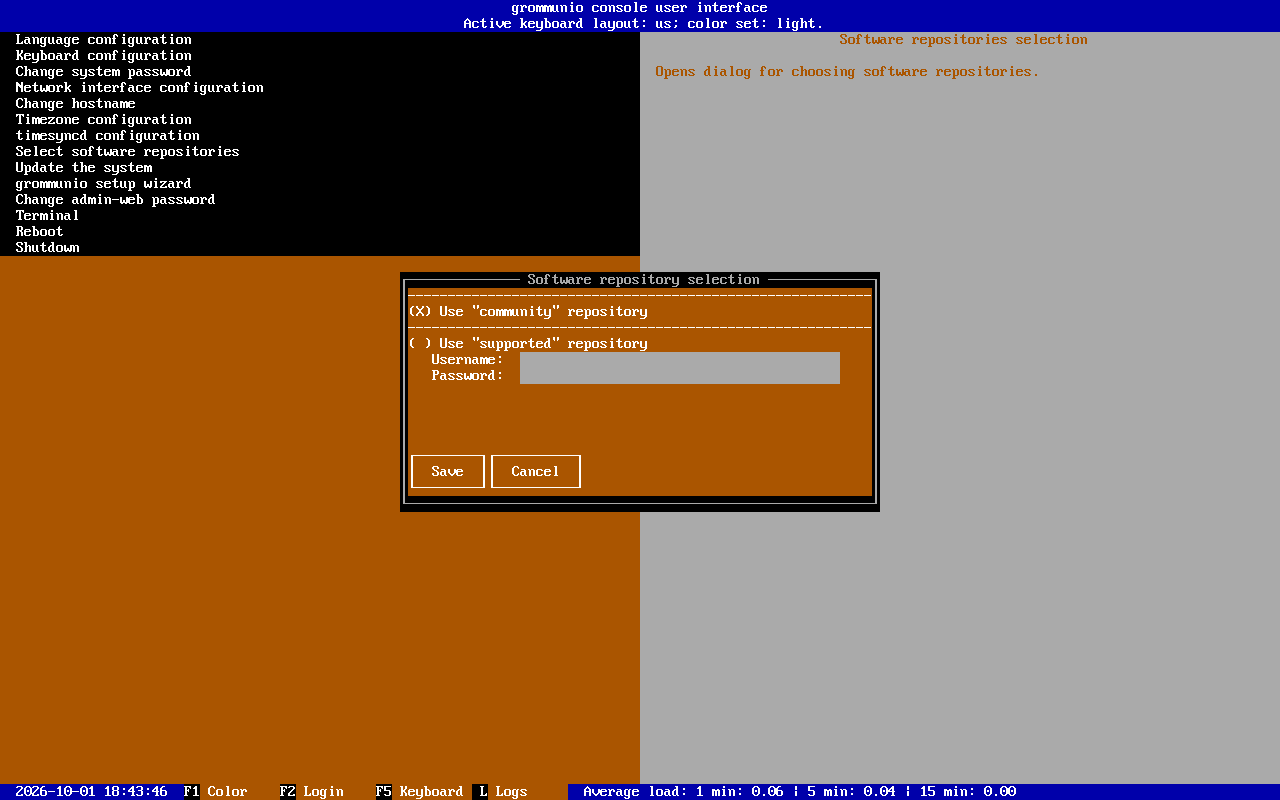
Task: Click the "Opens dialog for choosing" description
Action: [848, 72]
